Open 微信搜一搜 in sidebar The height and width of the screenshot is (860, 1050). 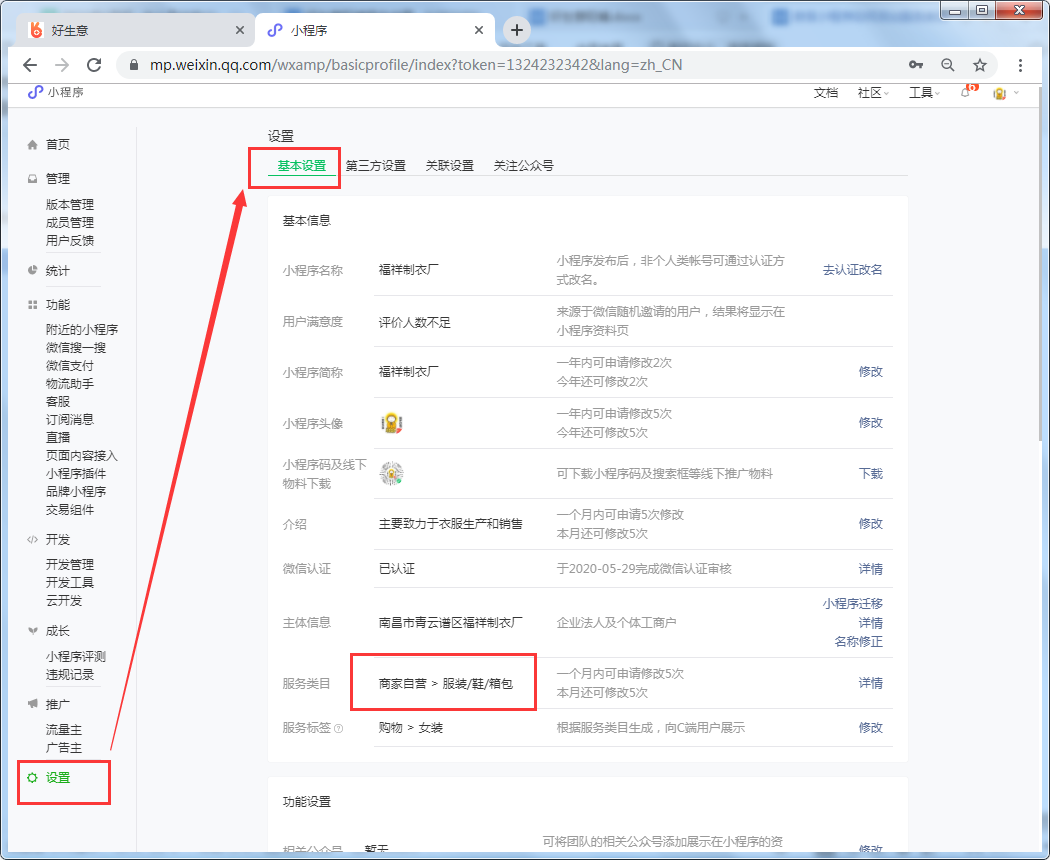76,348
